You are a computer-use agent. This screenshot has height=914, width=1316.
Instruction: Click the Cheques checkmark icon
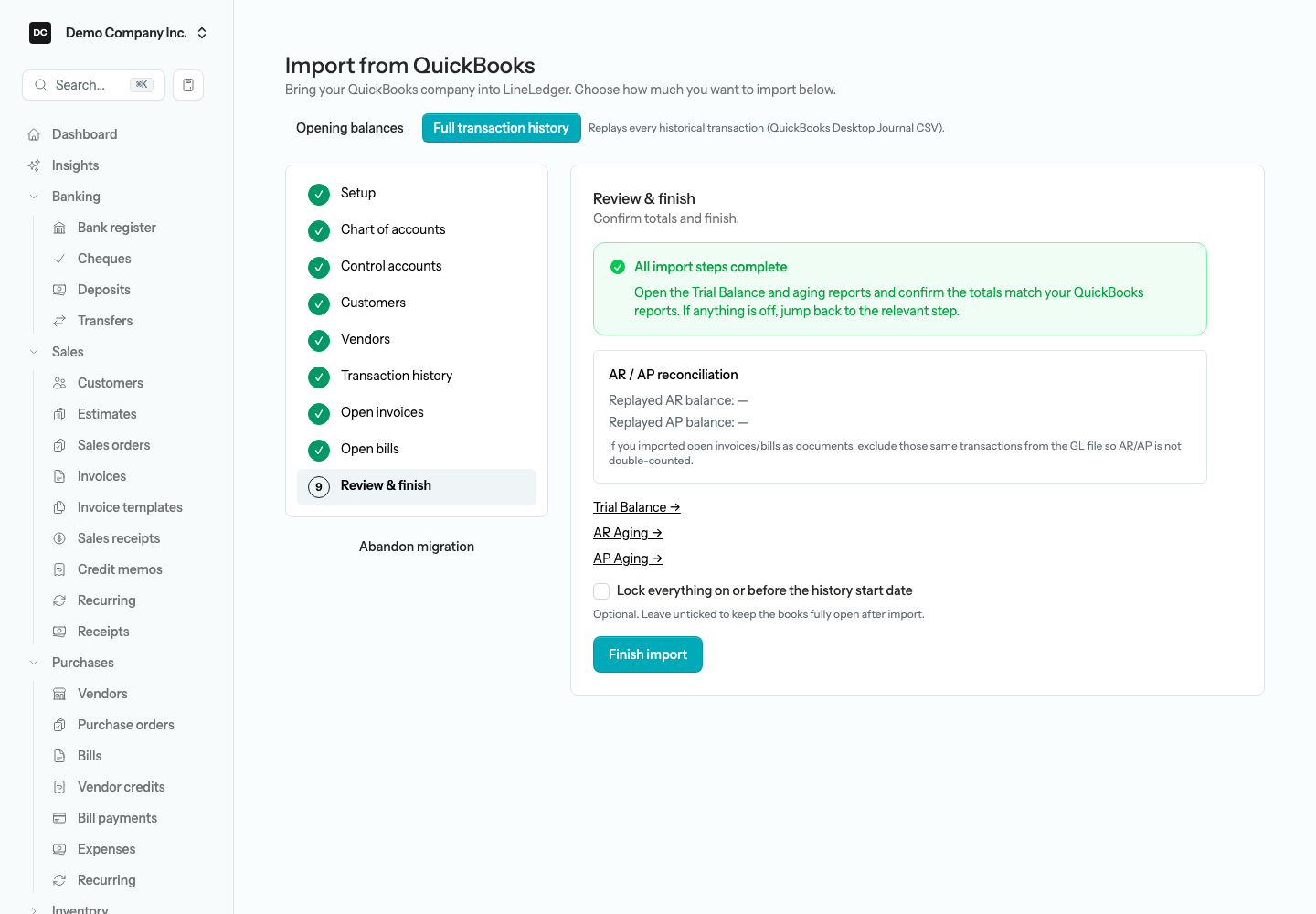point(59,259)
